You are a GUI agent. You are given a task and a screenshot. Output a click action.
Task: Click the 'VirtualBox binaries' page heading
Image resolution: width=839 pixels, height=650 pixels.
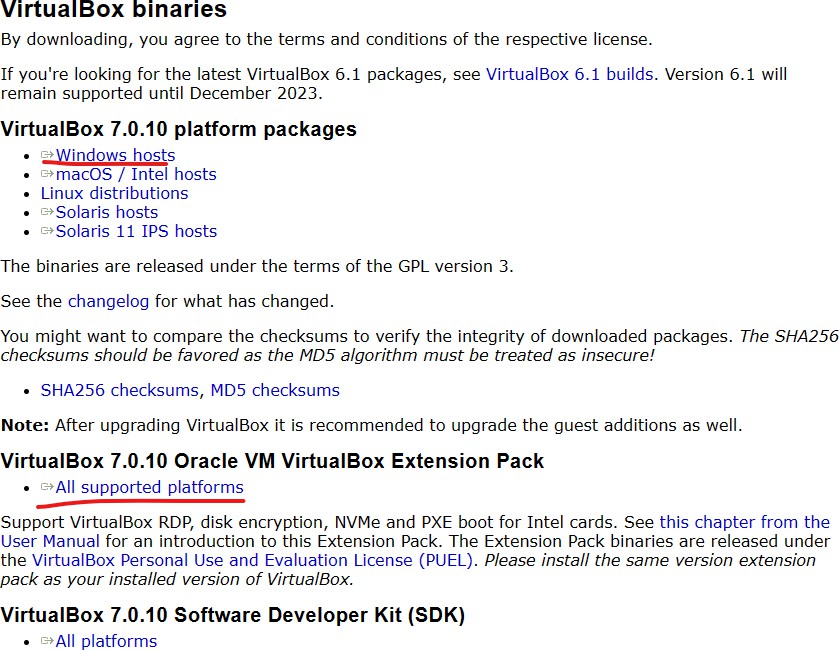pos(114,9)
